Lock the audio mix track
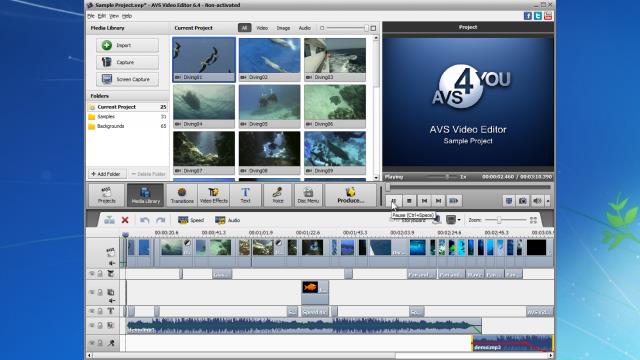 click(100, 325)
